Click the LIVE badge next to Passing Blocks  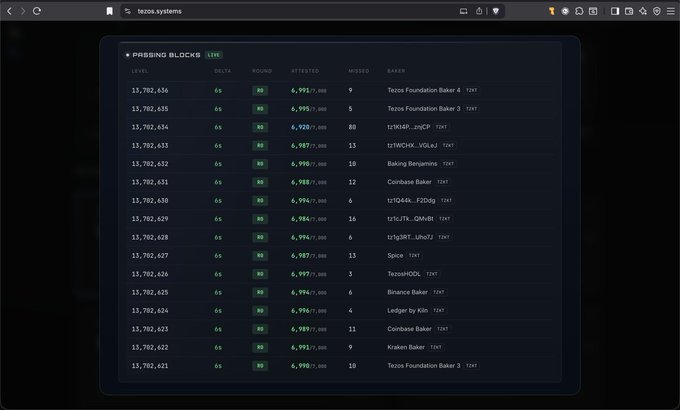click(x=213, y=55)
